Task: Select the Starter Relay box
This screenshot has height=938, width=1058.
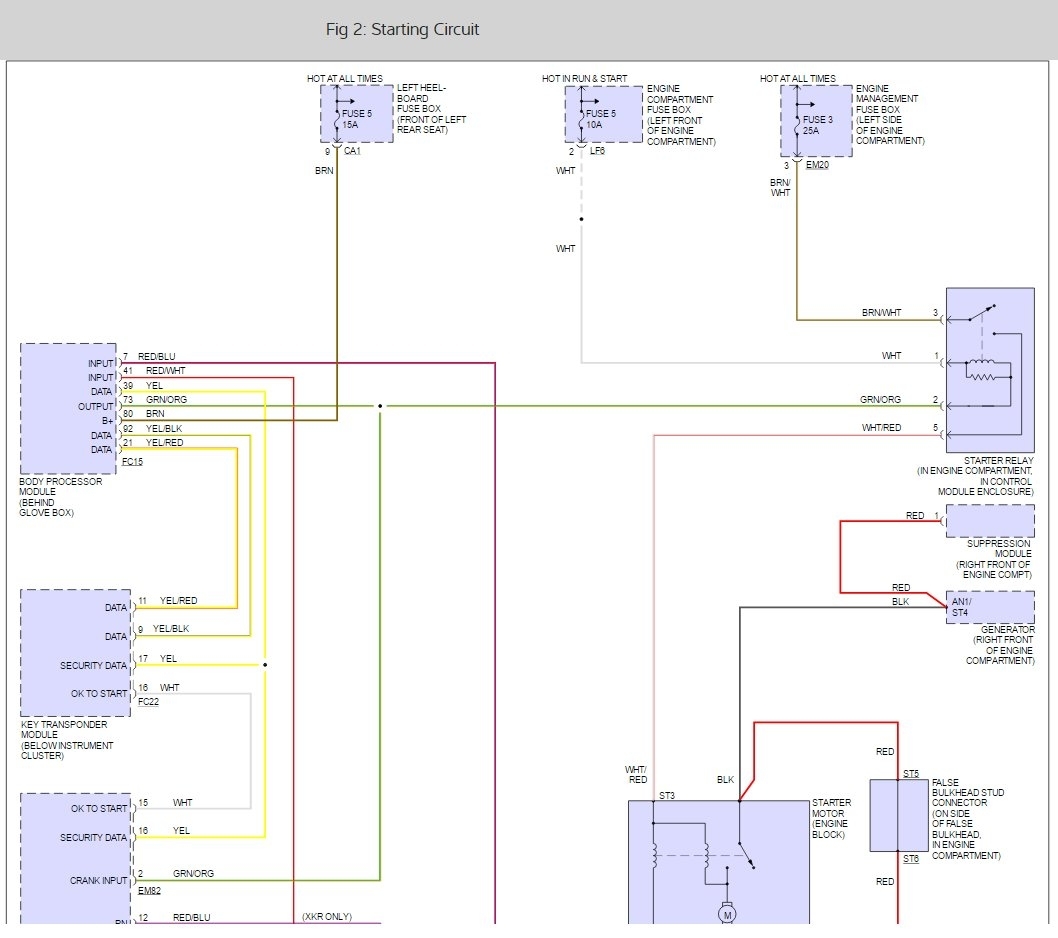Action: coord(990,370)
